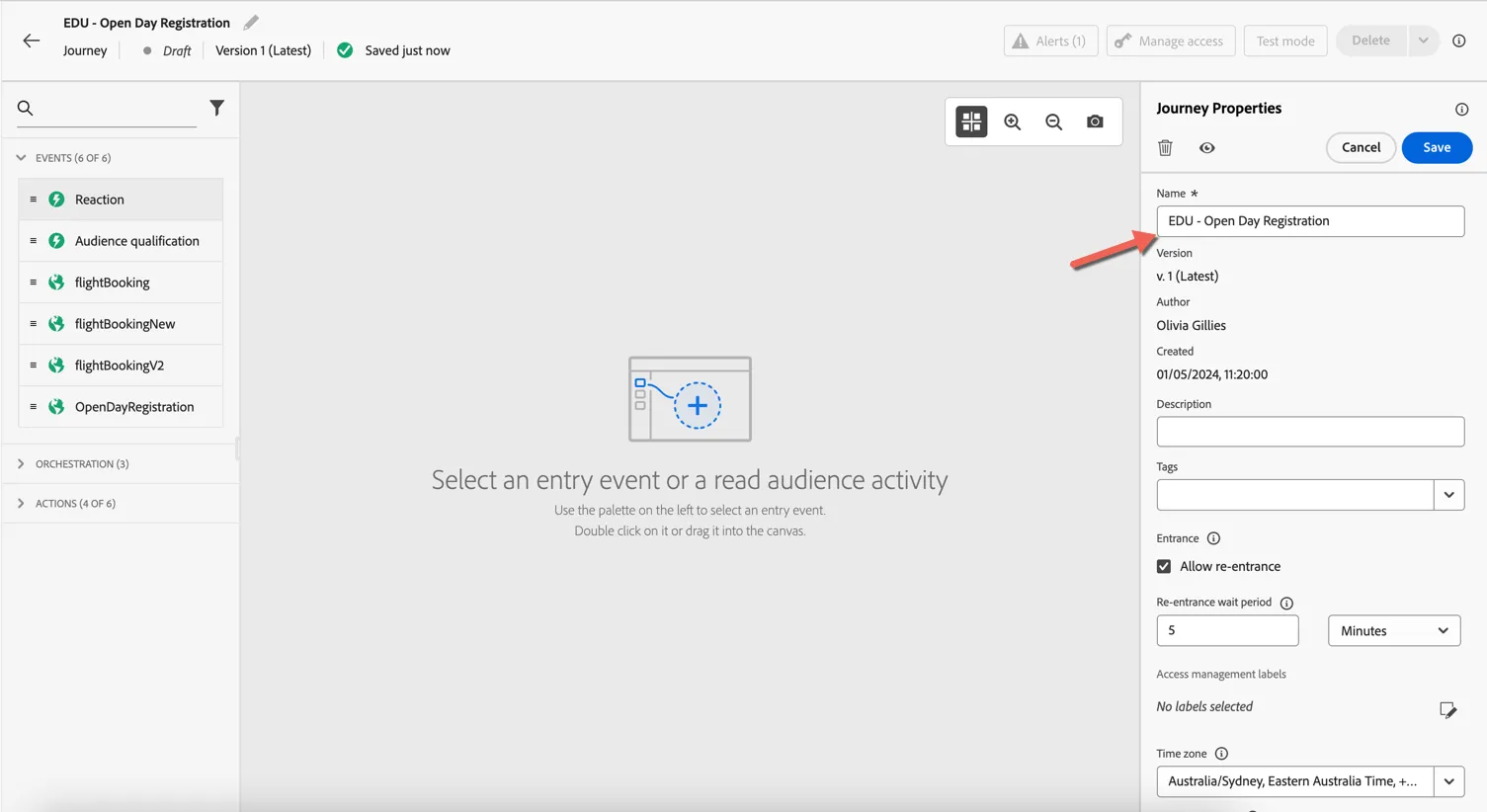The width and height of the screenshot is (1487, 812).
Task: Edit access management labels icon
Action: pos(1447,709)
